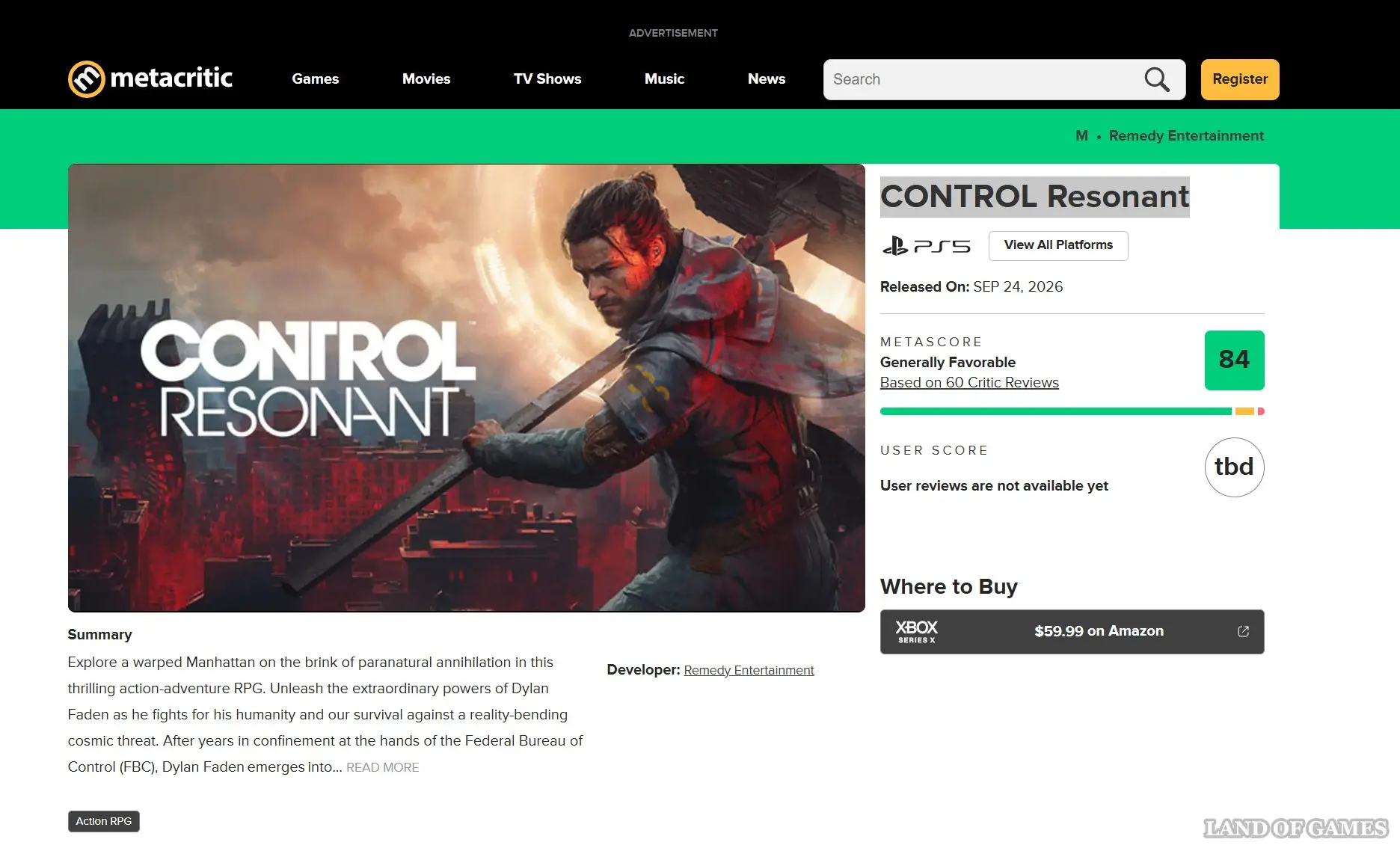Click the Remedy Entertainment developer link

749,670
